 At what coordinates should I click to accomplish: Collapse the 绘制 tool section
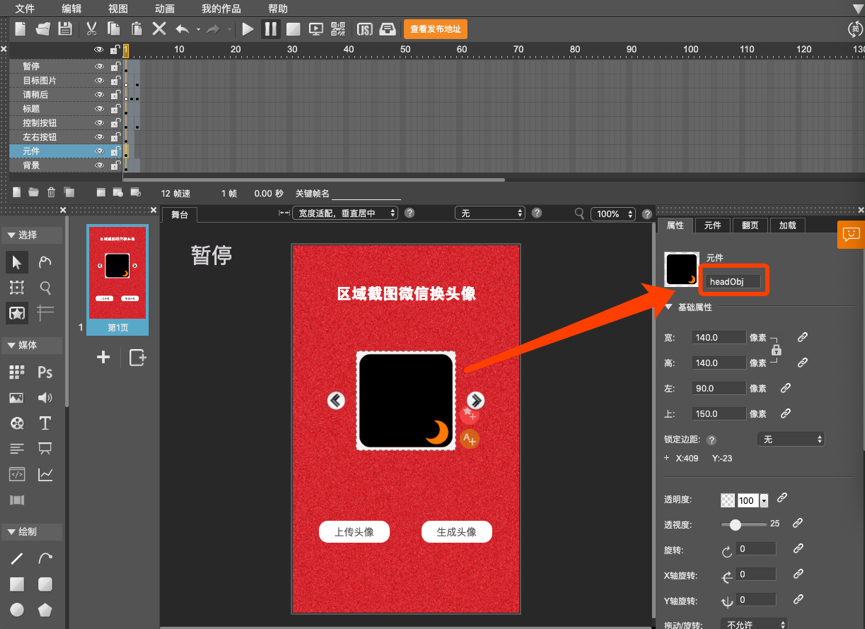(11, 532)
